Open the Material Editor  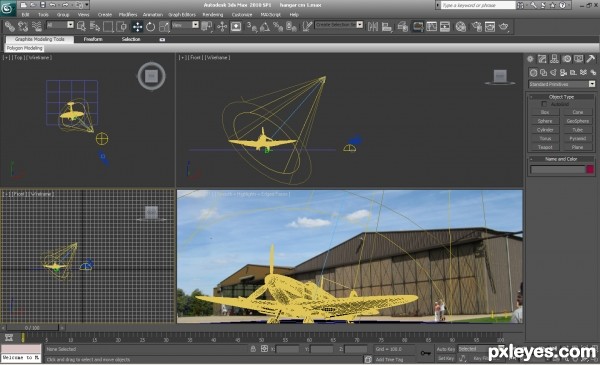pos(461,26)
